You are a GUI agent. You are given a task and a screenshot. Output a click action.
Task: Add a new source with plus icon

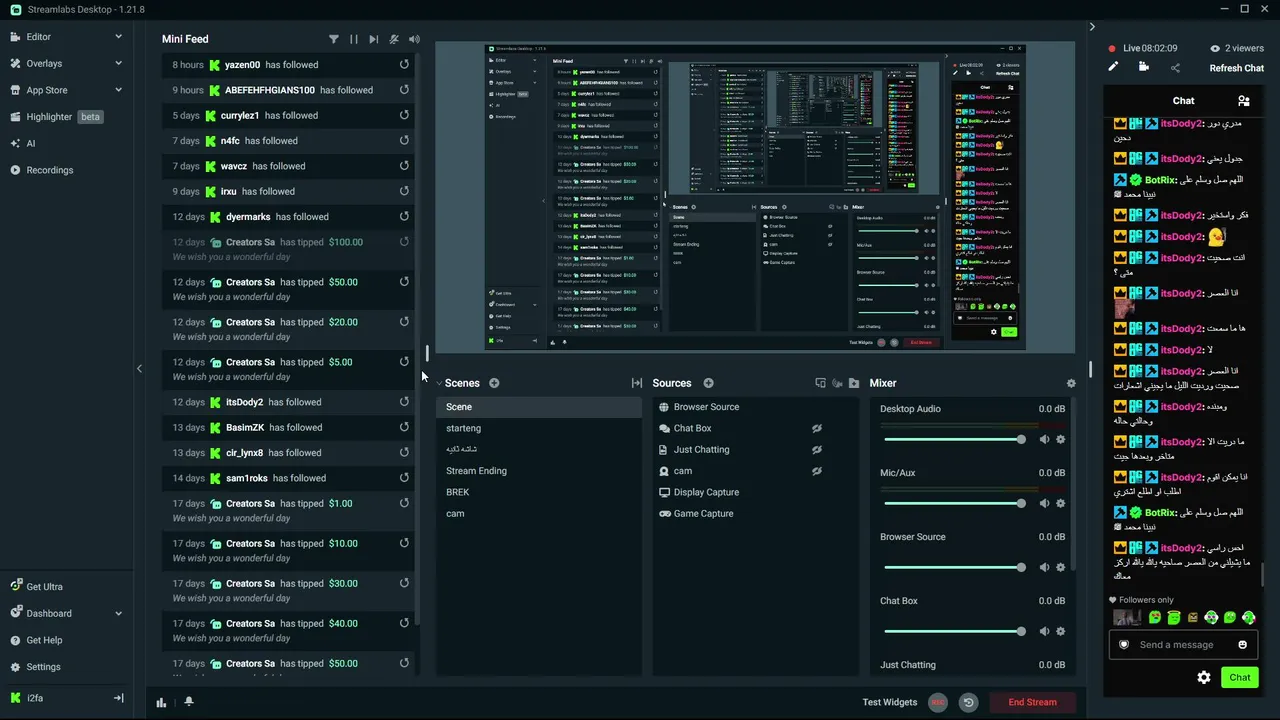pyautogui.click(x=708, y=383)
